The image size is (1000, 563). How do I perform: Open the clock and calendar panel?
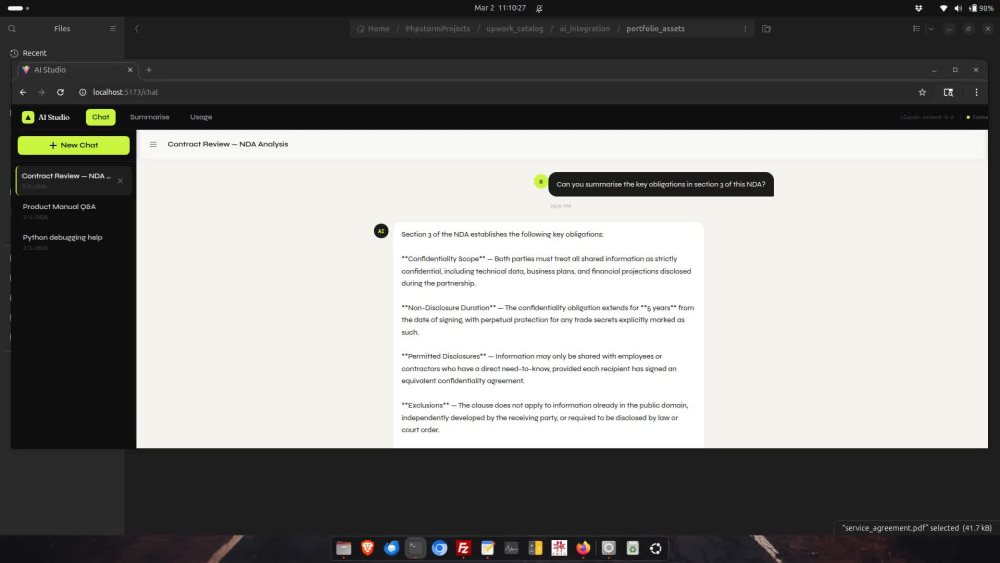pos(500,8)
